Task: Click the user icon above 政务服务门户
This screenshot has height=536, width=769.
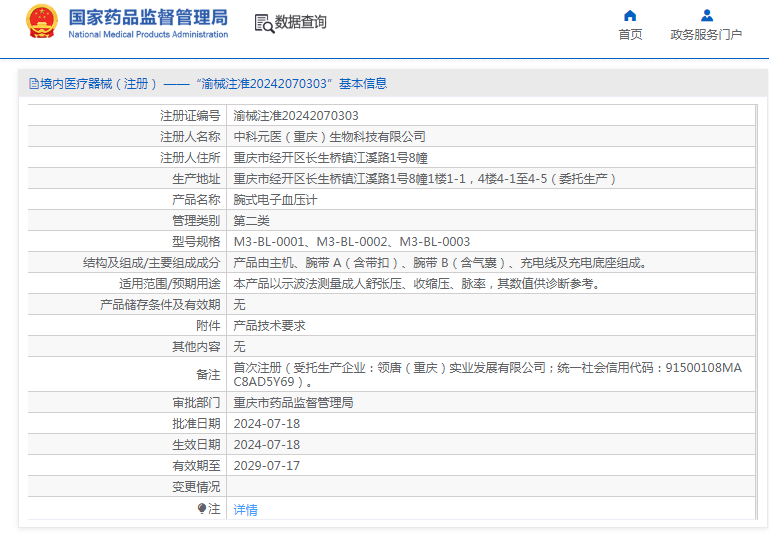Action: [x=706, y=16]
